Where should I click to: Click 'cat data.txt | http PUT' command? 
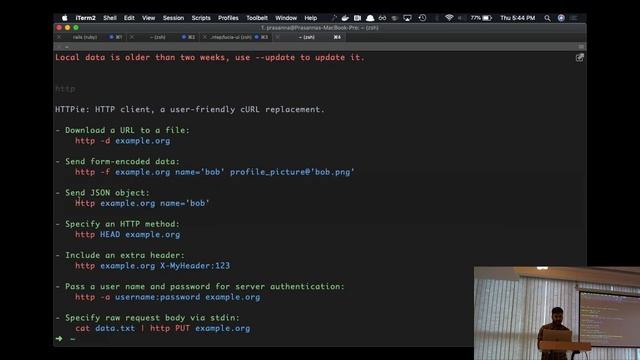pyautogui.click(x=162, y=328)
